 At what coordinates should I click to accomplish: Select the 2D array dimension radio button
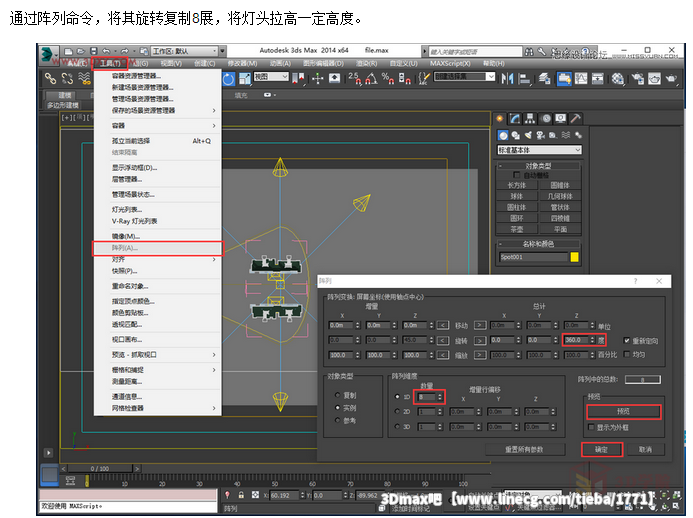[397, 411]
